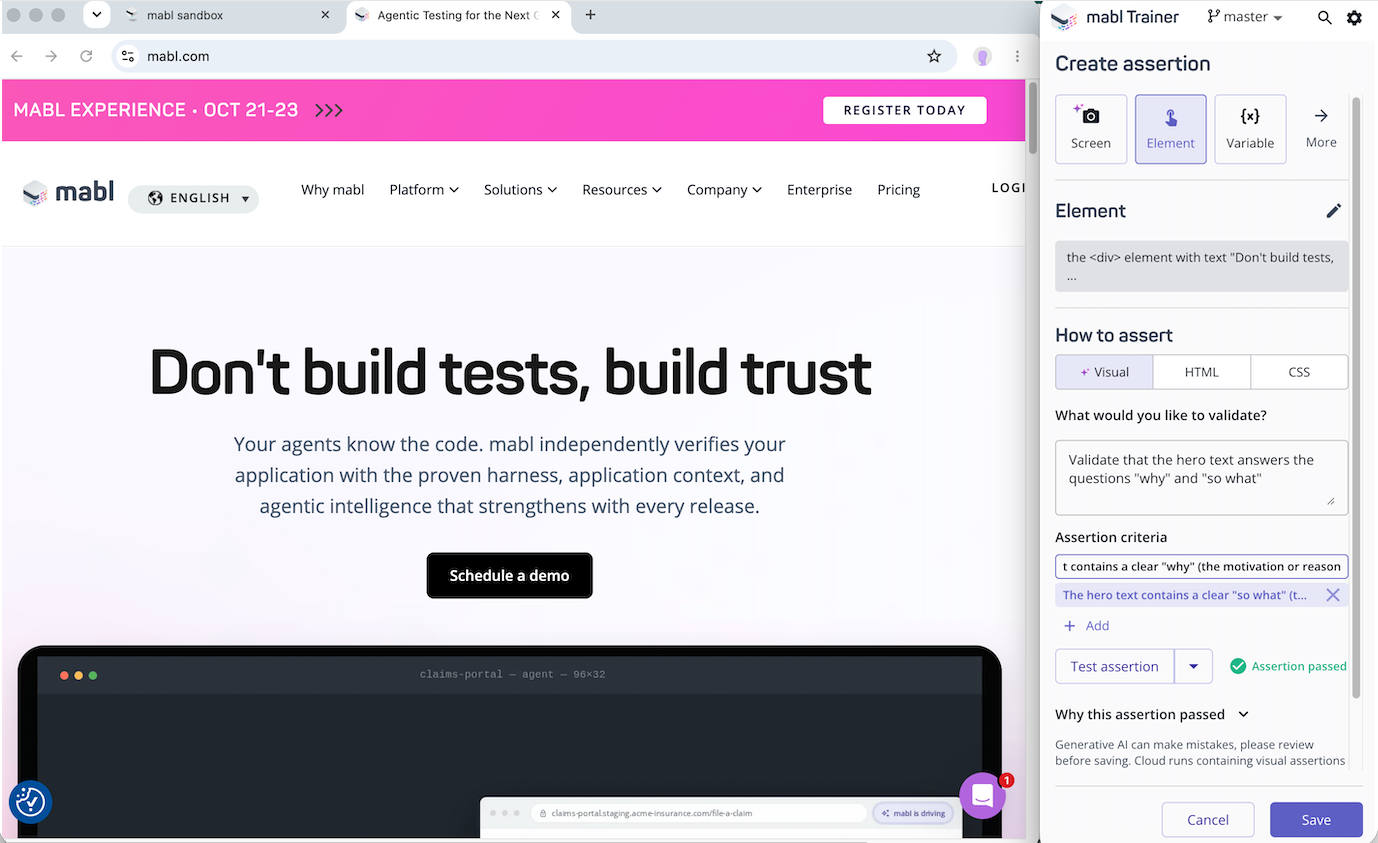This screenshot has height=843, width=1378.
Task: Click the "Assertion passed" status text
Action: coord(1299,666)
